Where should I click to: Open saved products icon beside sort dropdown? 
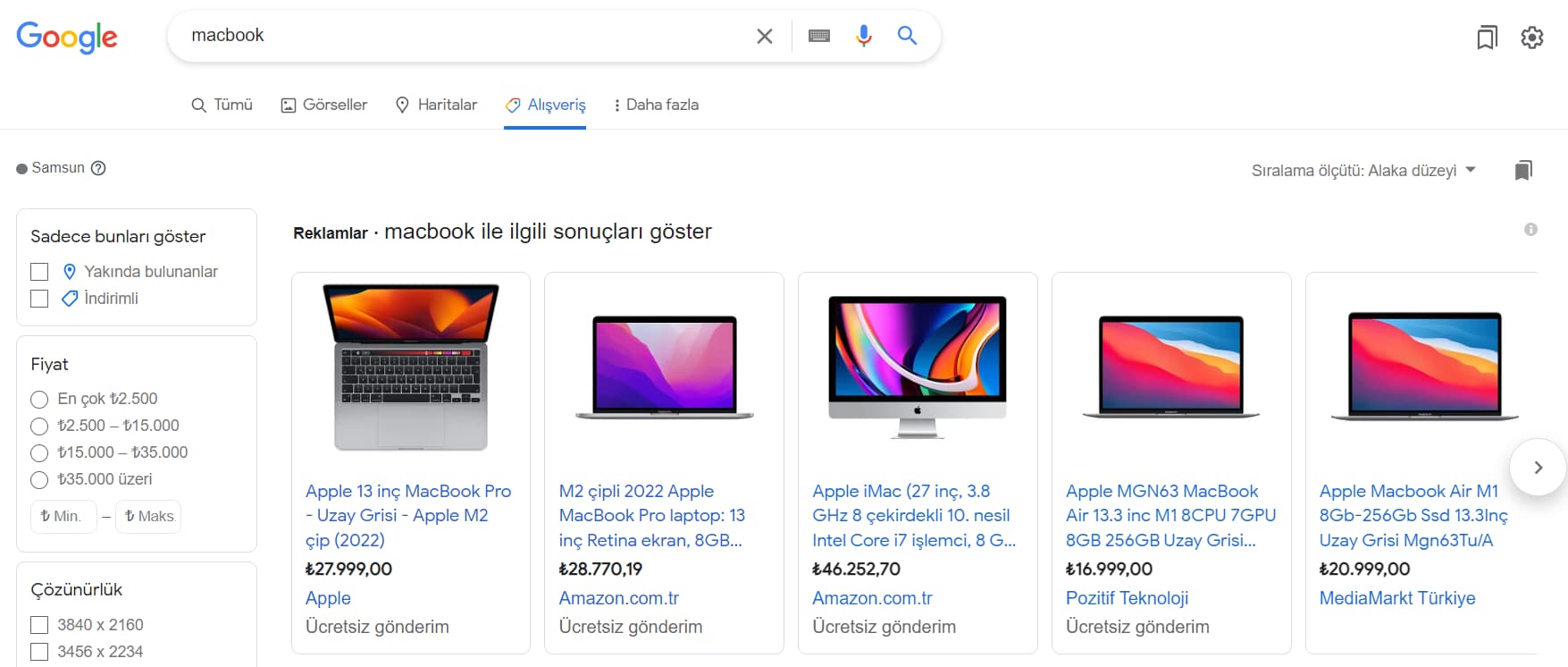(1523, 170)
